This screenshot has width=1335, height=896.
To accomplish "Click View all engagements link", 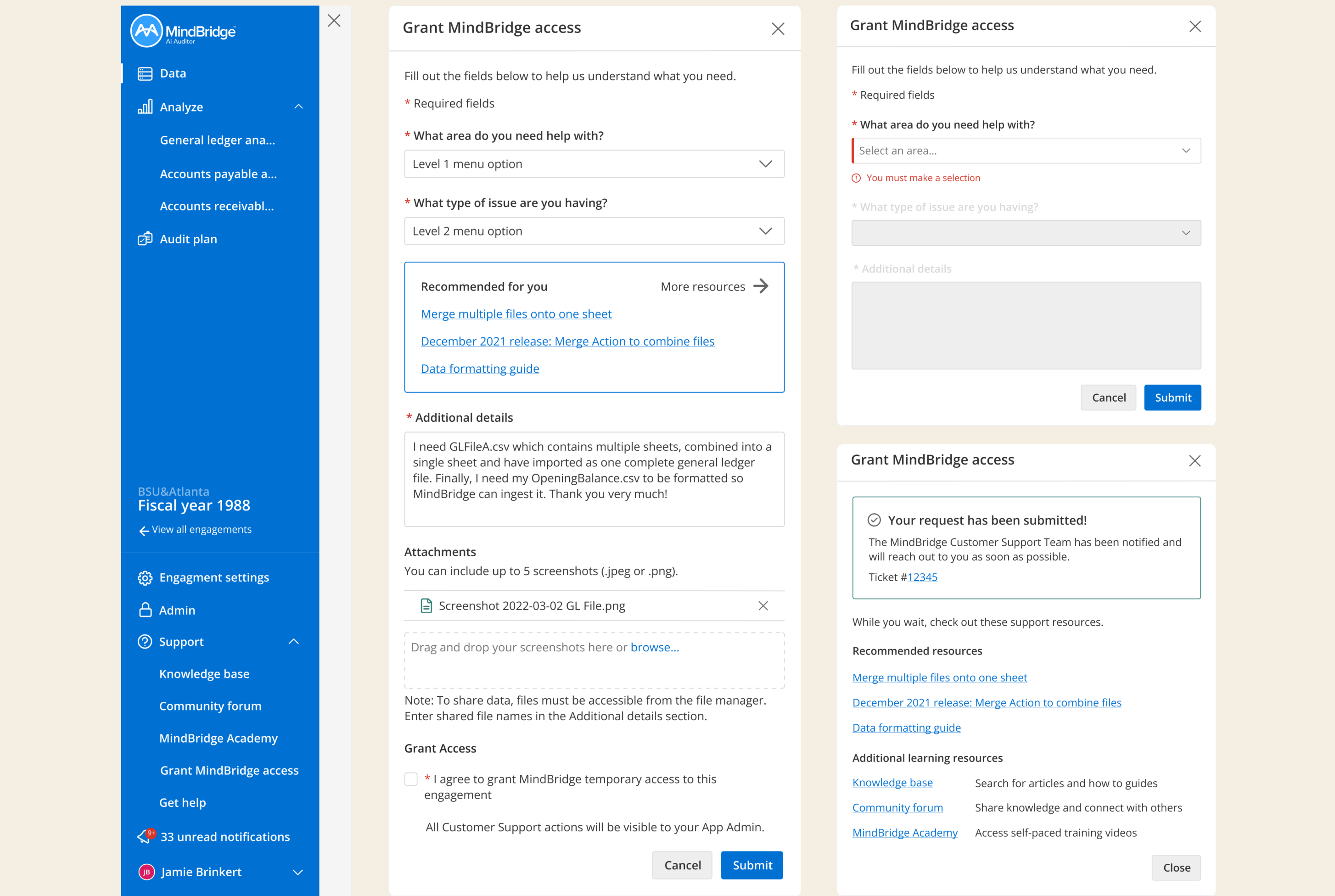I will [202, 530].
